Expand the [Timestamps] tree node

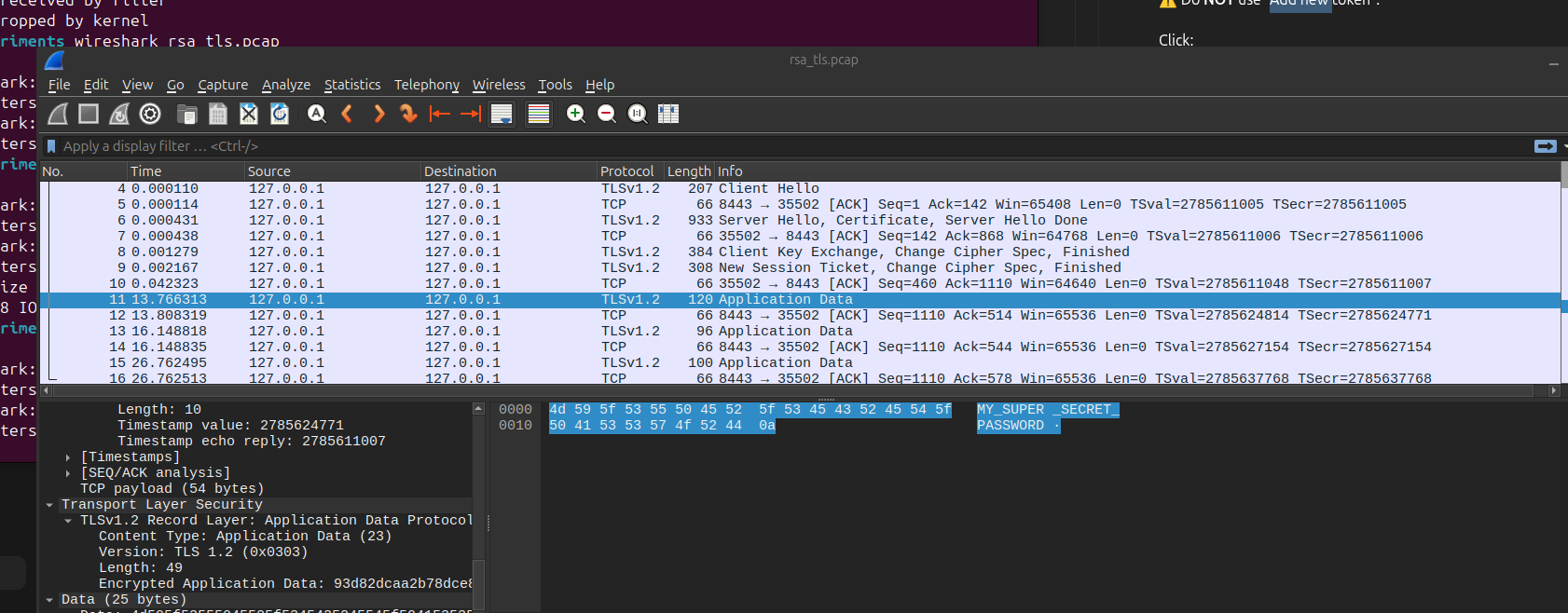tap(68, 457)
